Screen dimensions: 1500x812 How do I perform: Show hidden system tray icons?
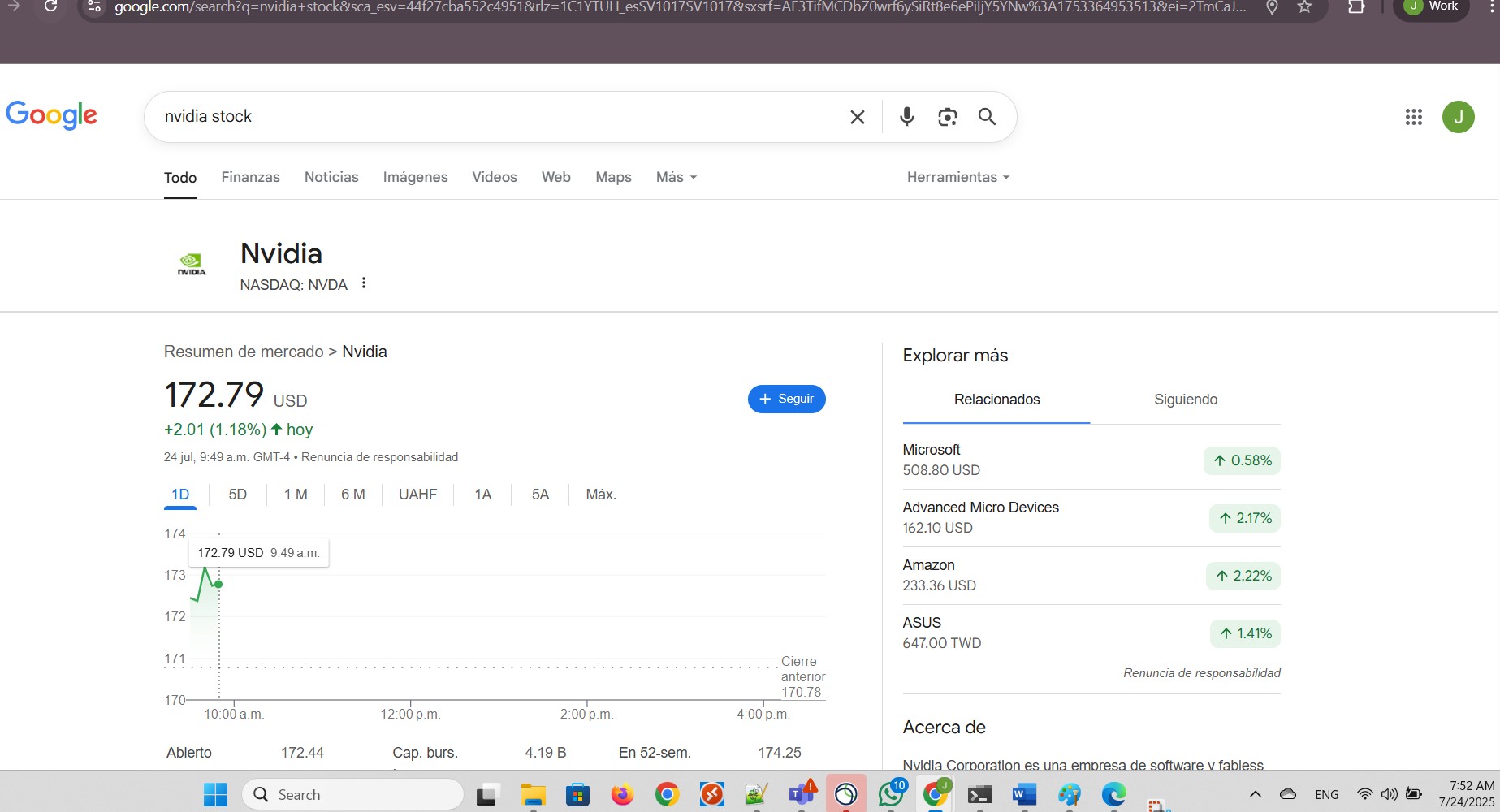[x=1255, y=794]
